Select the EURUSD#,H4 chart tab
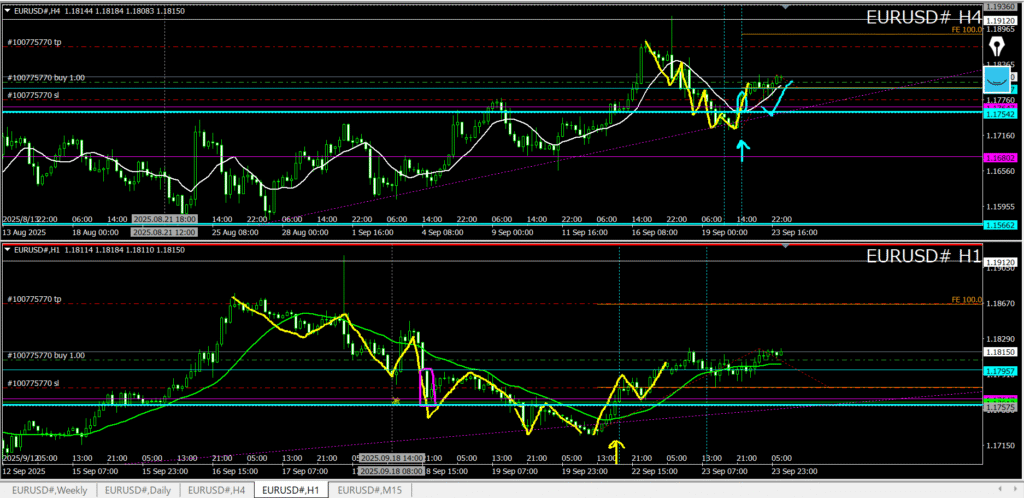1024x498 pixels. (x=216, y=489)
